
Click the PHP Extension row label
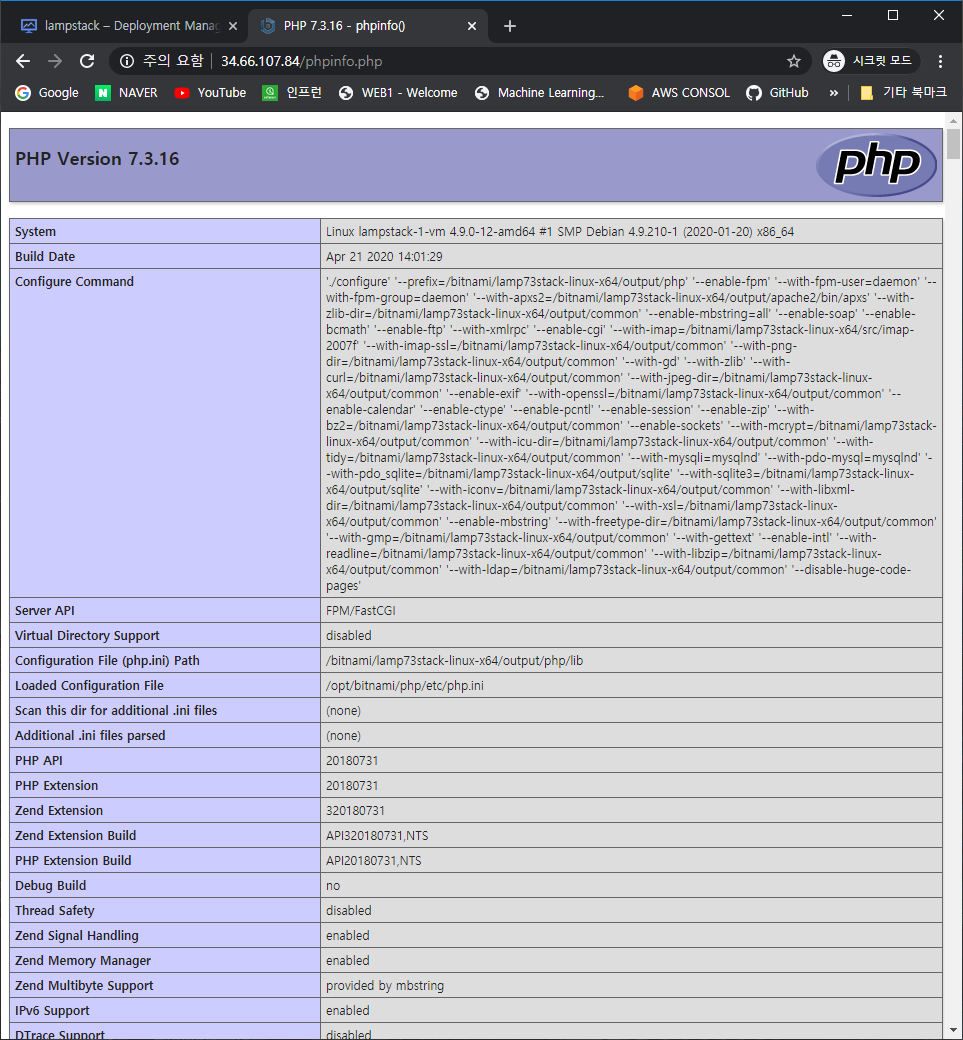coord(56,785)
